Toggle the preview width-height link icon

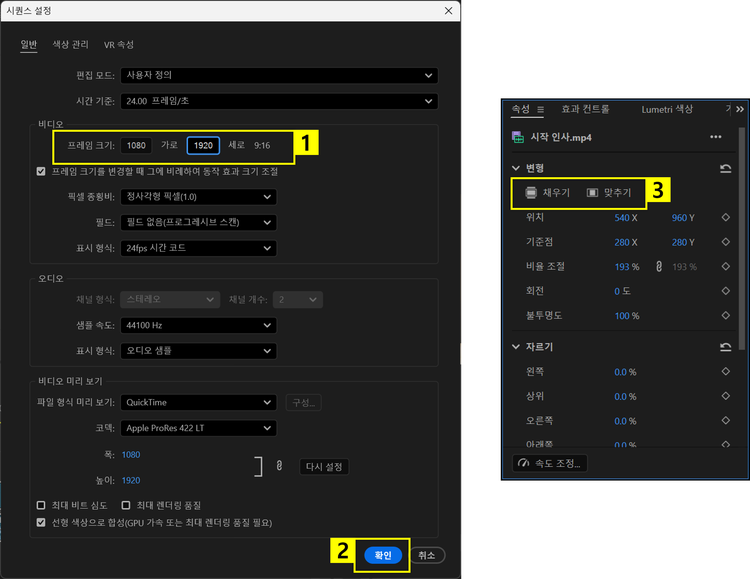click(279, 465)
